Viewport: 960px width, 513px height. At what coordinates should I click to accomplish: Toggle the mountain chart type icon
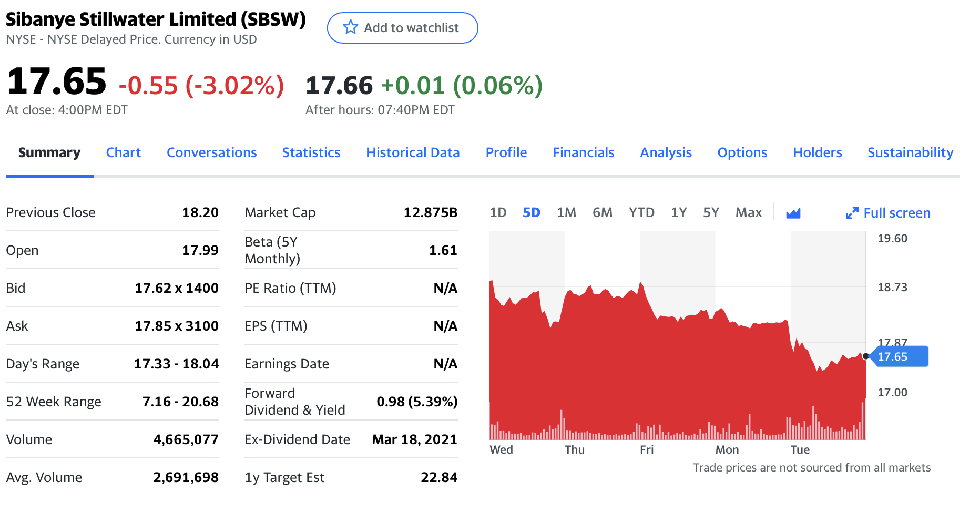[x=793, y=213]
